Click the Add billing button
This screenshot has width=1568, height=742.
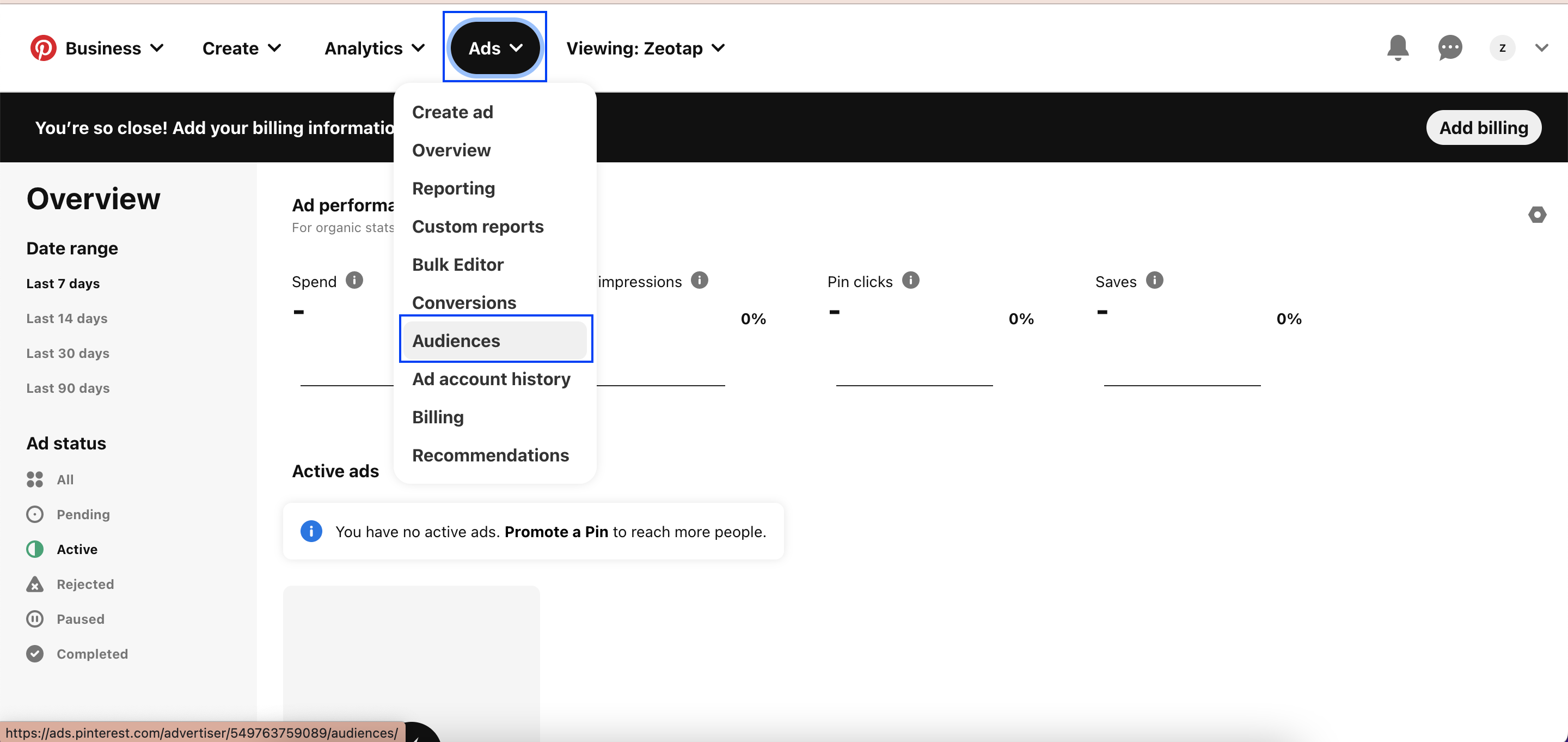pos(1484,127)
